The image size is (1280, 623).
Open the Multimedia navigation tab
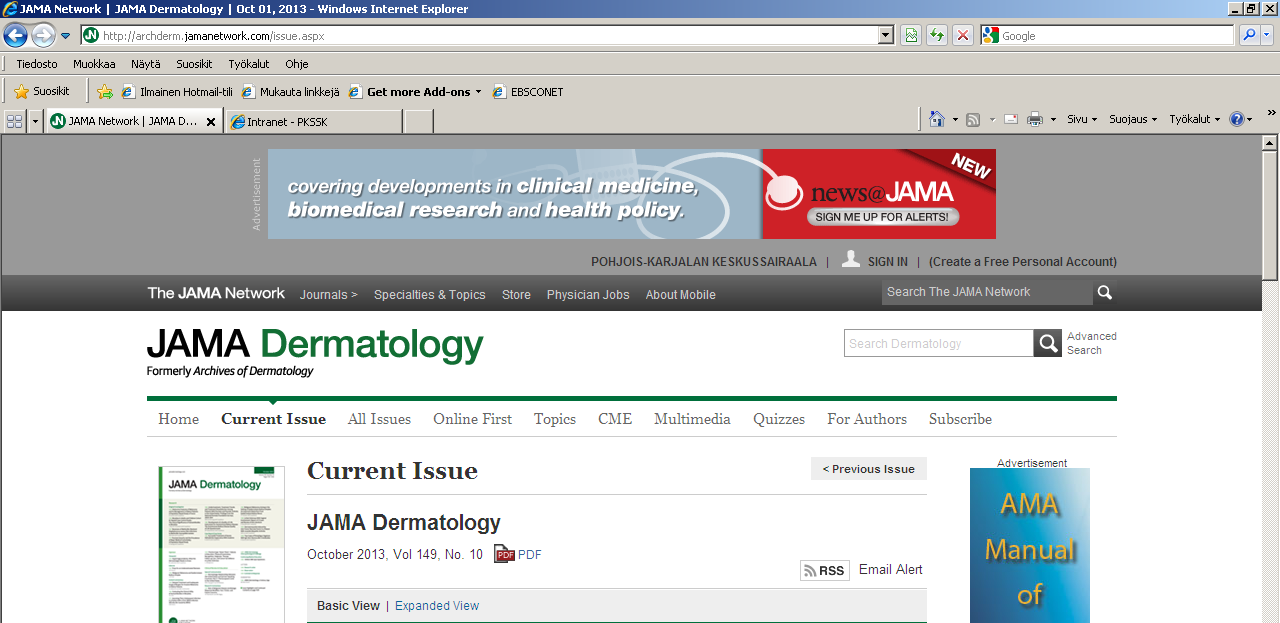pos(692,419)
